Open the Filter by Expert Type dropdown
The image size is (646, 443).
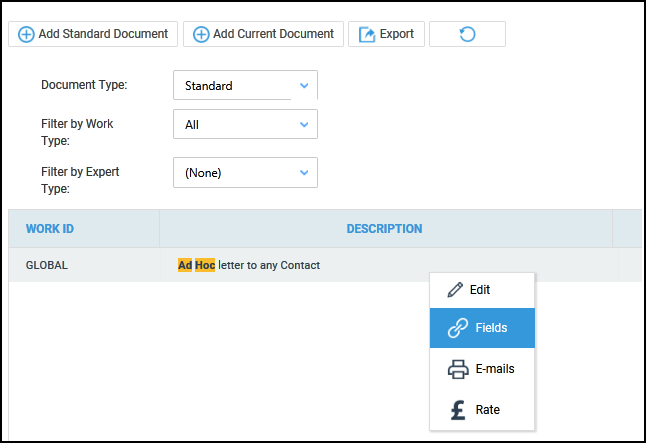[245, 173]
